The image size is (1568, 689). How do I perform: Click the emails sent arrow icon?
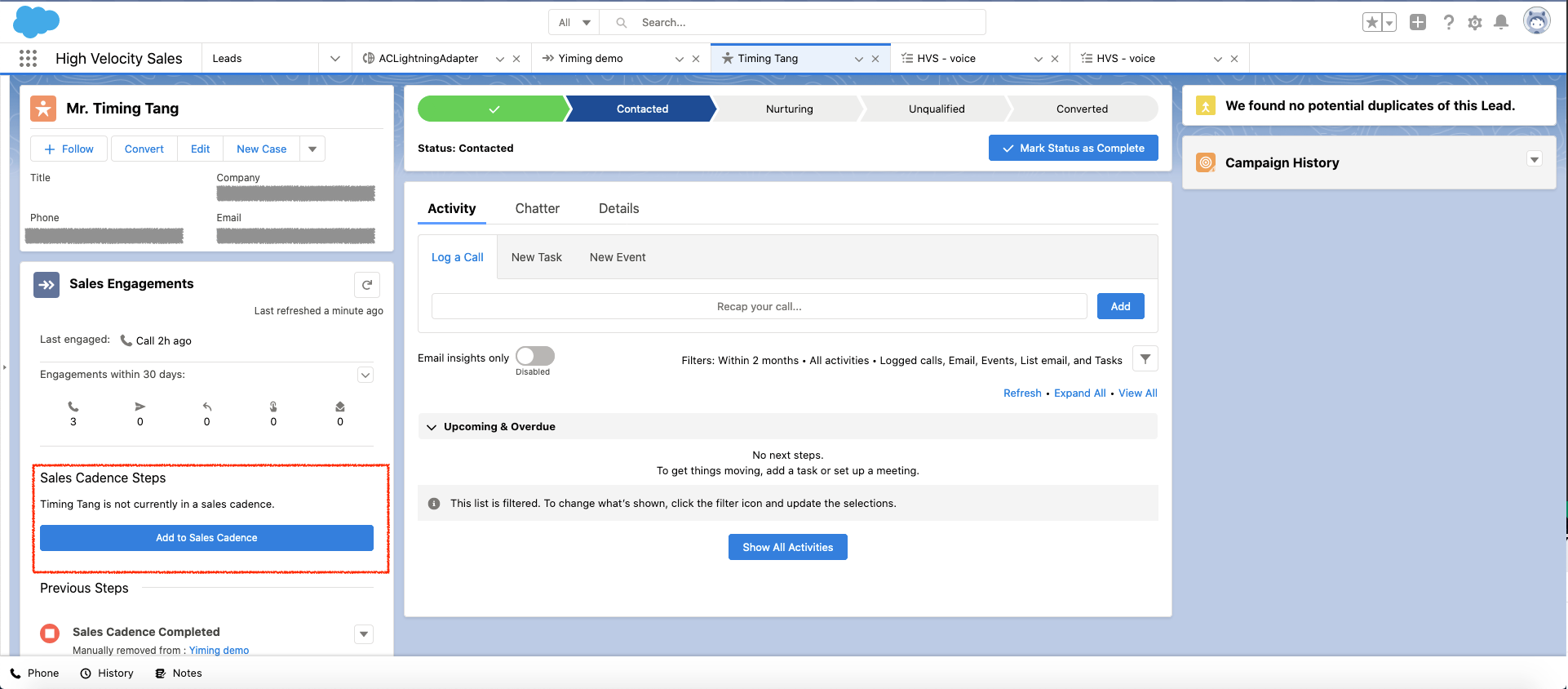140,407
